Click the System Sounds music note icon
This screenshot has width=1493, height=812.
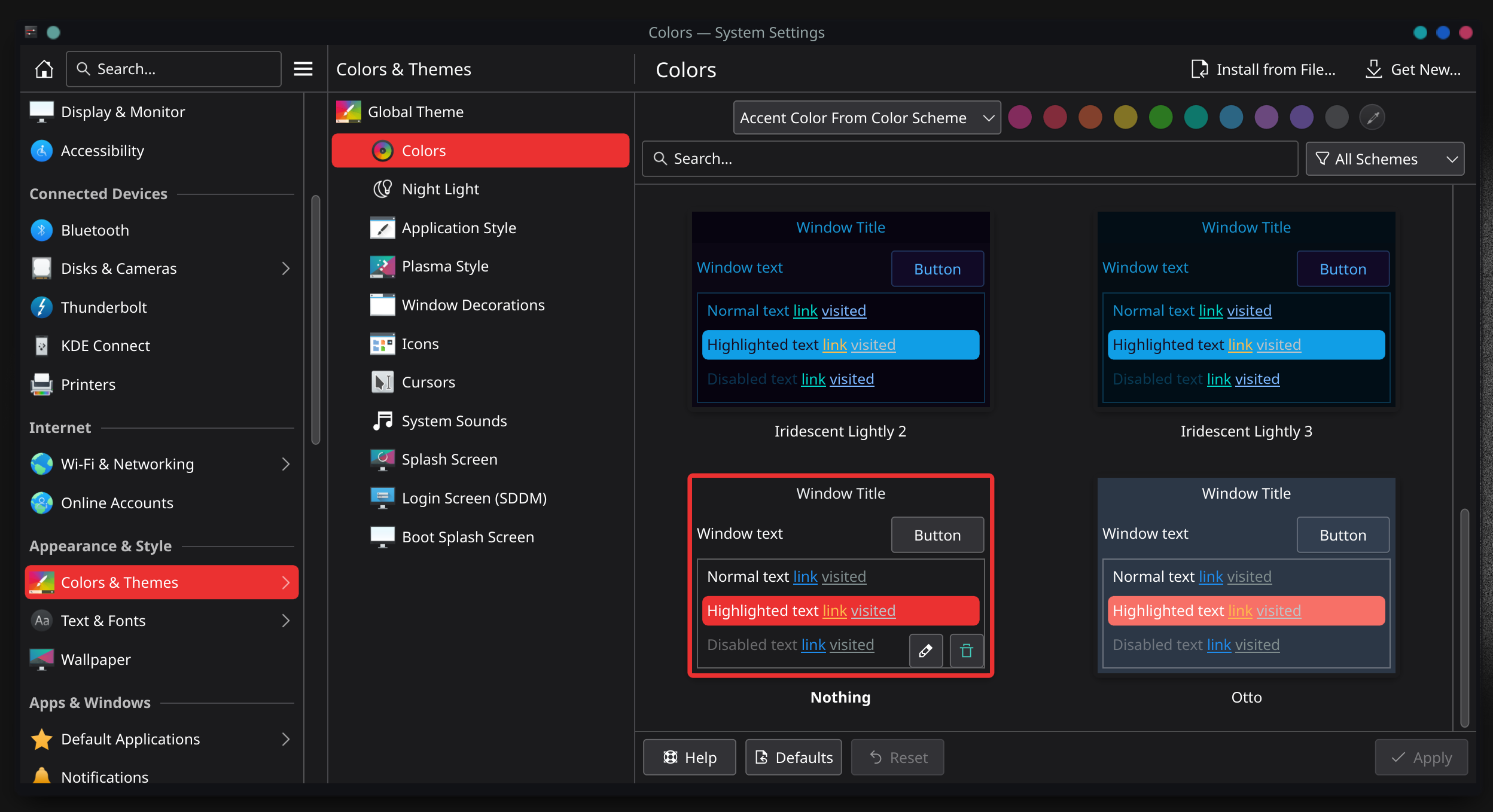point(382,421)
